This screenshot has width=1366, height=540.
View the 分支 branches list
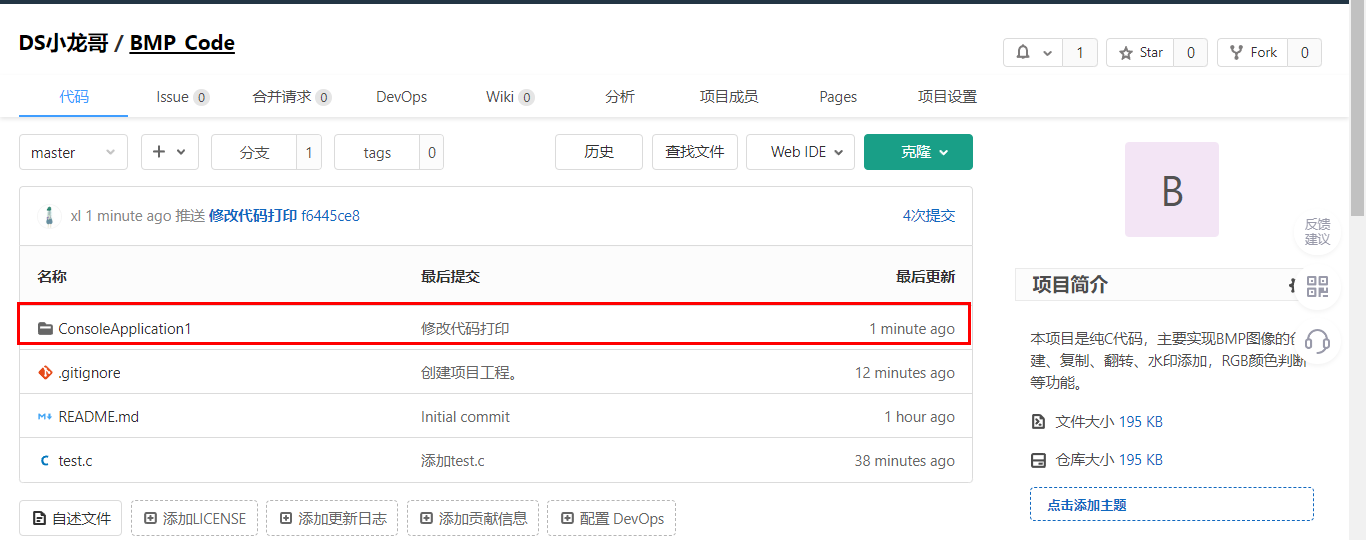coord(254,152)
